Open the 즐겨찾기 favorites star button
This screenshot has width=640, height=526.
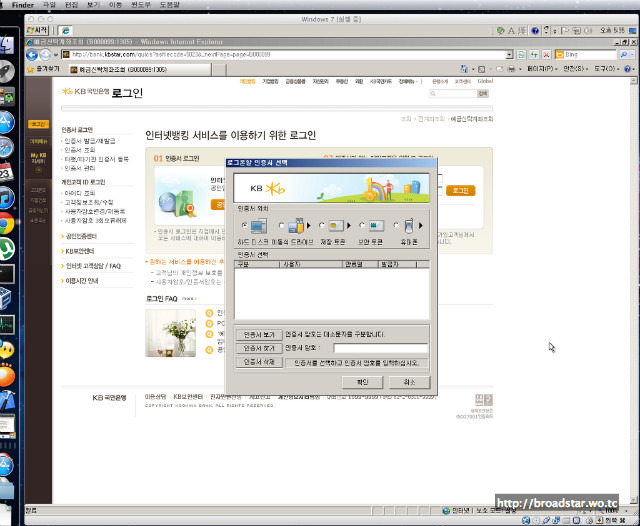[43, 69]
